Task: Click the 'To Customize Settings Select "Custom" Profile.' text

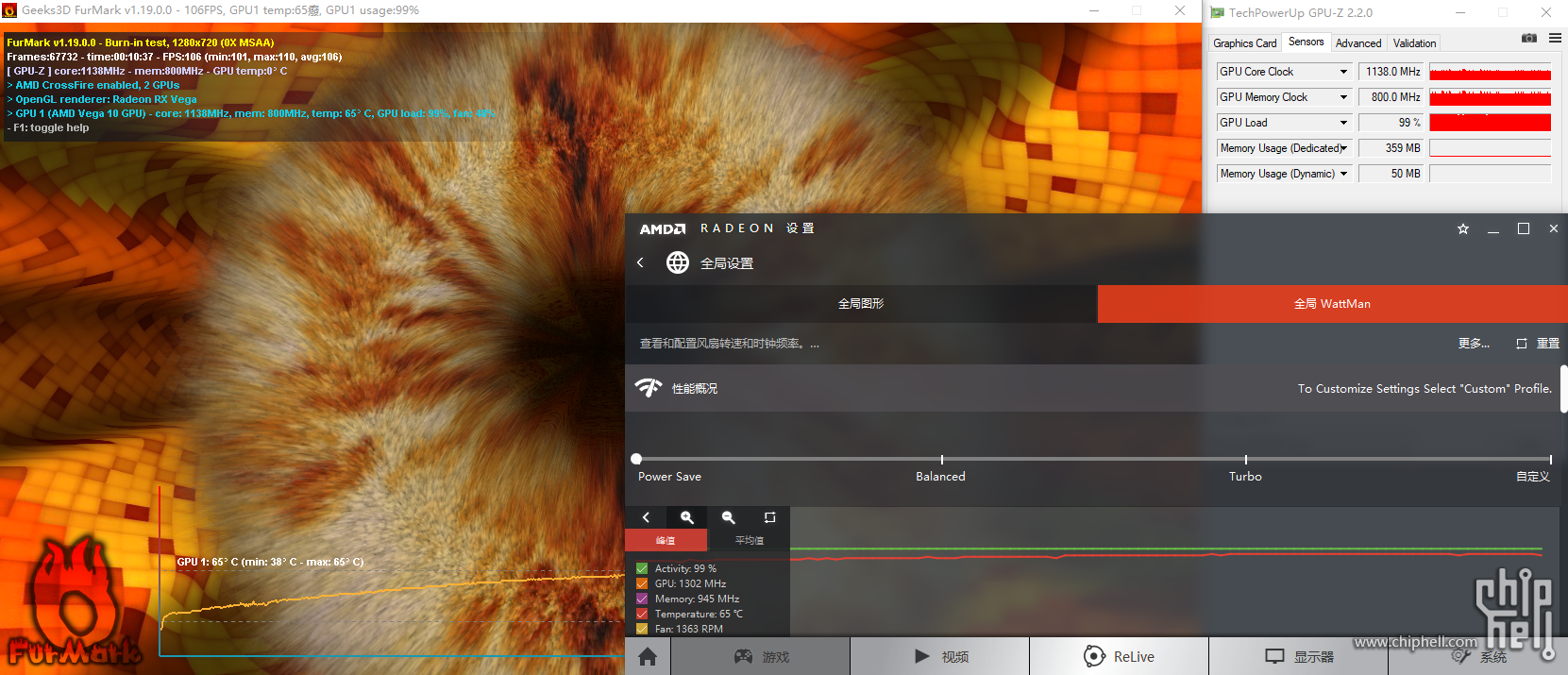Action: 1425,389
